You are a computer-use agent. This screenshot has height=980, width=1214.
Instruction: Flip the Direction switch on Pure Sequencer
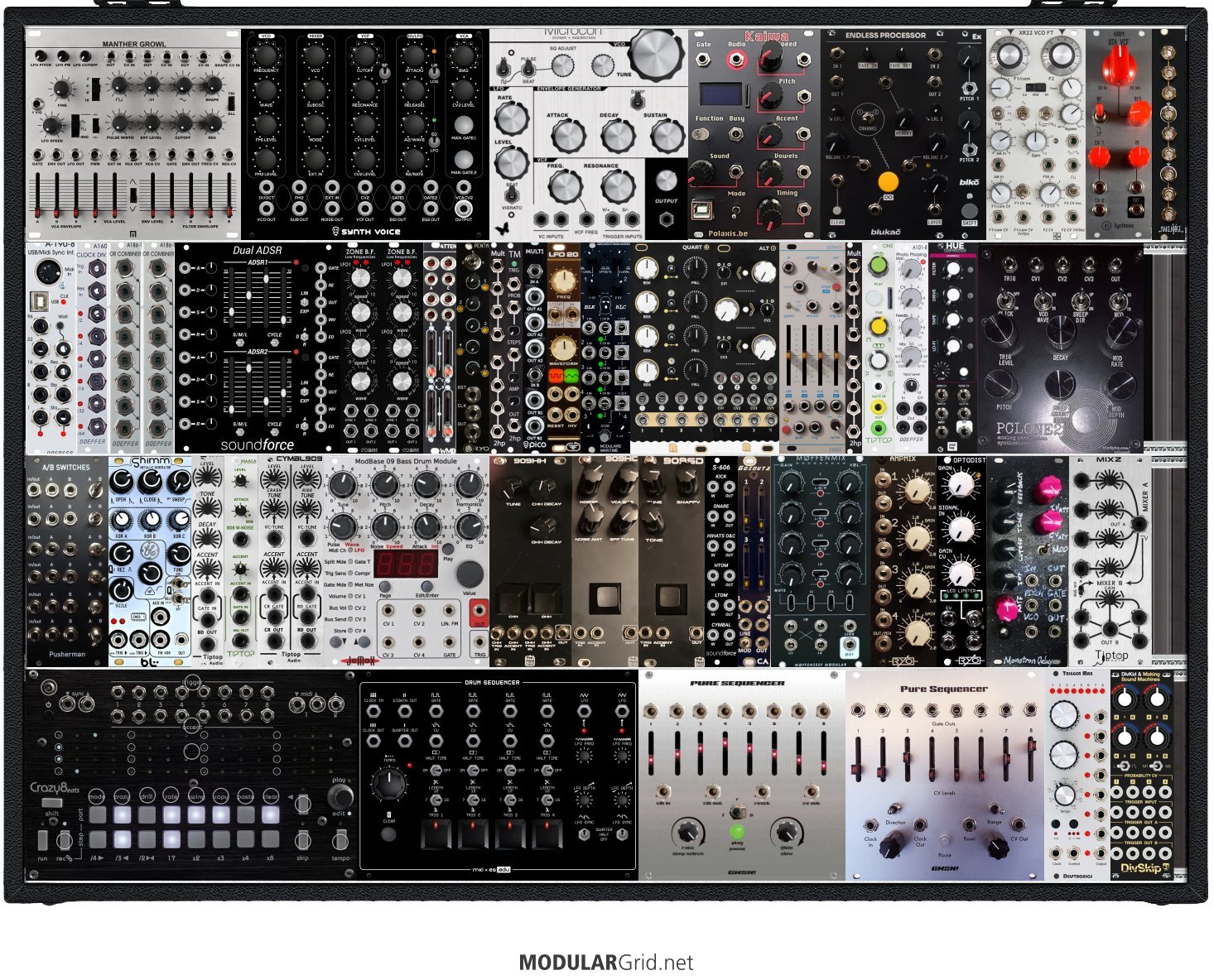point(895,809)
